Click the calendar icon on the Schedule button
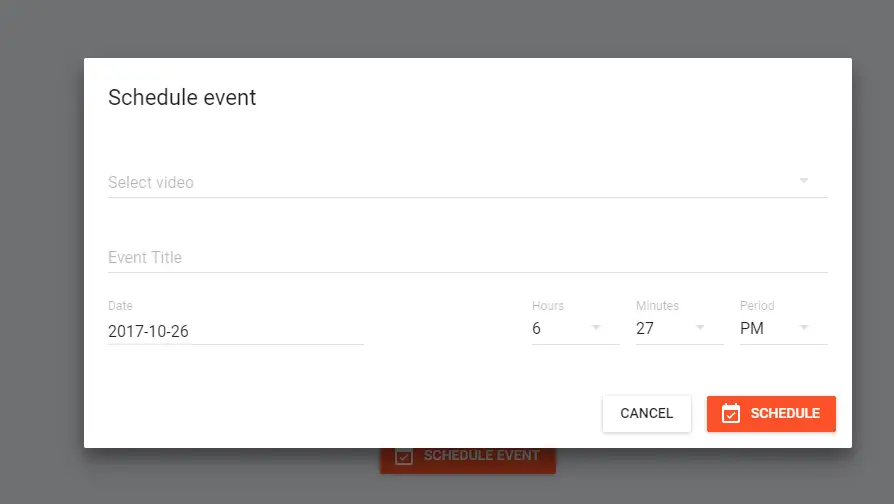This screenshot has height=504, width=894. (731, 413)
